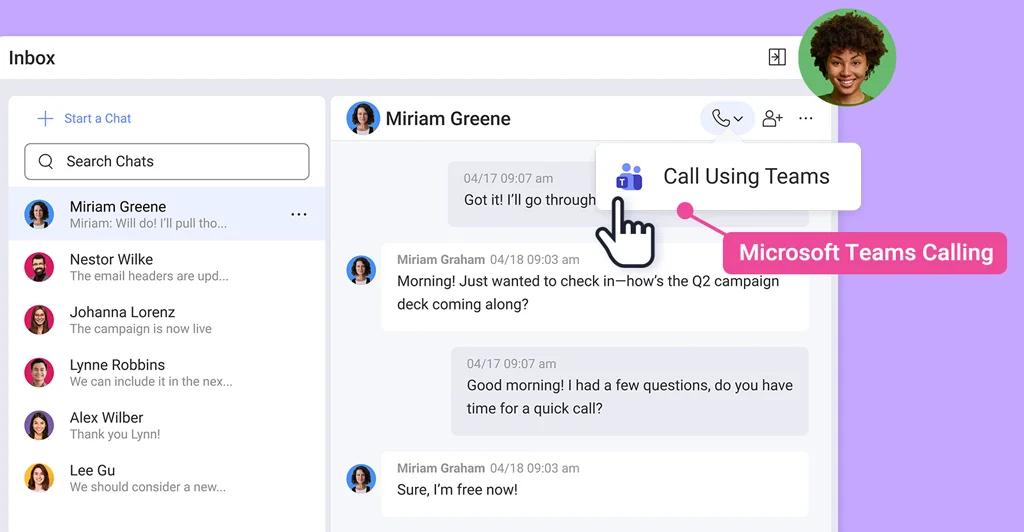Image resolution: width=1024 pixels, height=532 pixels.
Task: Click the phone call icon in the chat header
Action: point(720,118)
